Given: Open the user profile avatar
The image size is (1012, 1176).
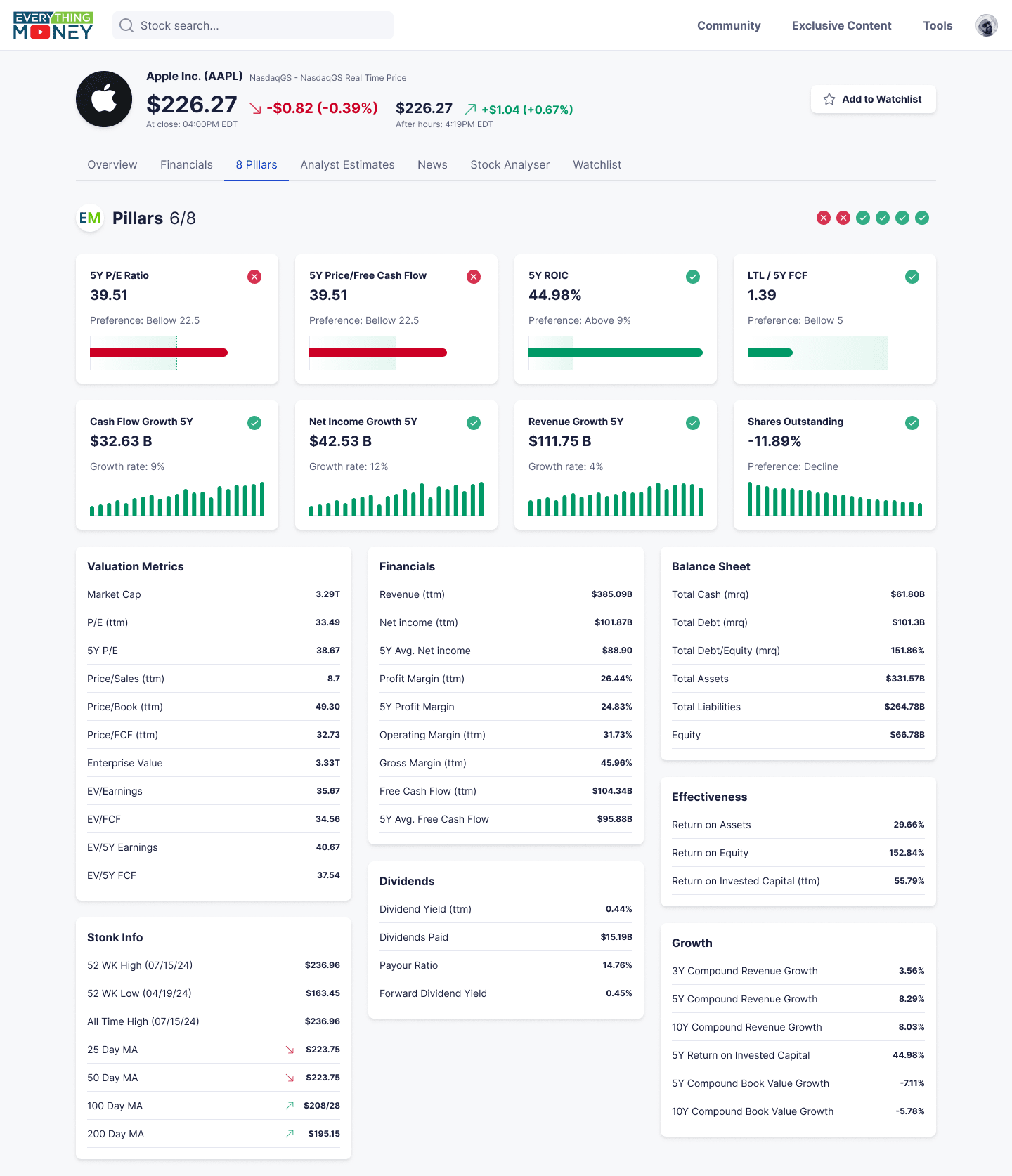Looking at the screenshot, I should (987, 25).
